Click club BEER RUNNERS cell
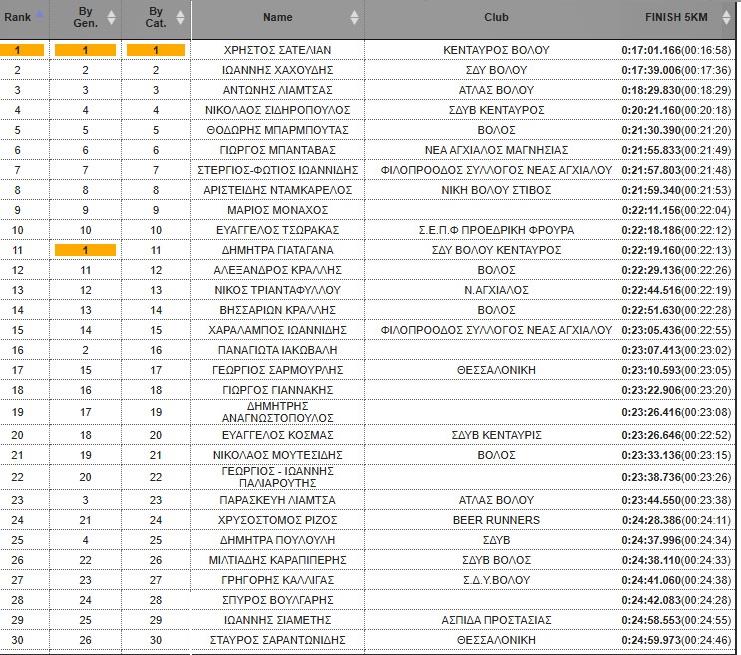 [x=496, y=520]
